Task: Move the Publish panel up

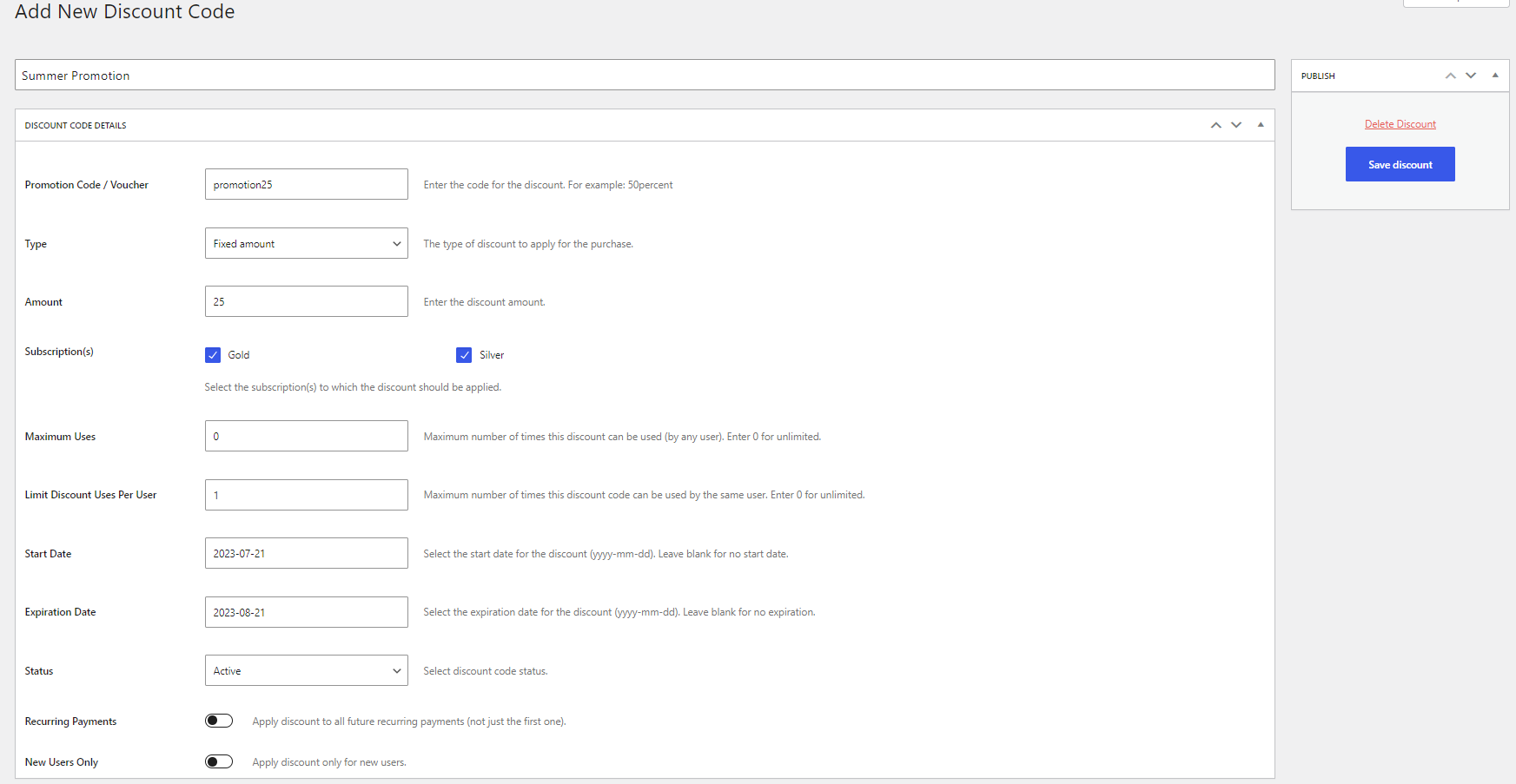Action: (1450, 76)
